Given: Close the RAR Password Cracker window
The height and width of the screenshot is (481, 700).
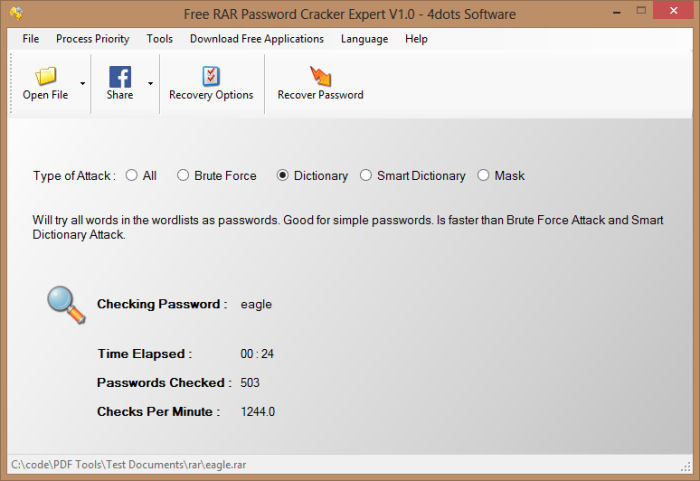Looking at the screenshot, I should [x=674, y=11].
